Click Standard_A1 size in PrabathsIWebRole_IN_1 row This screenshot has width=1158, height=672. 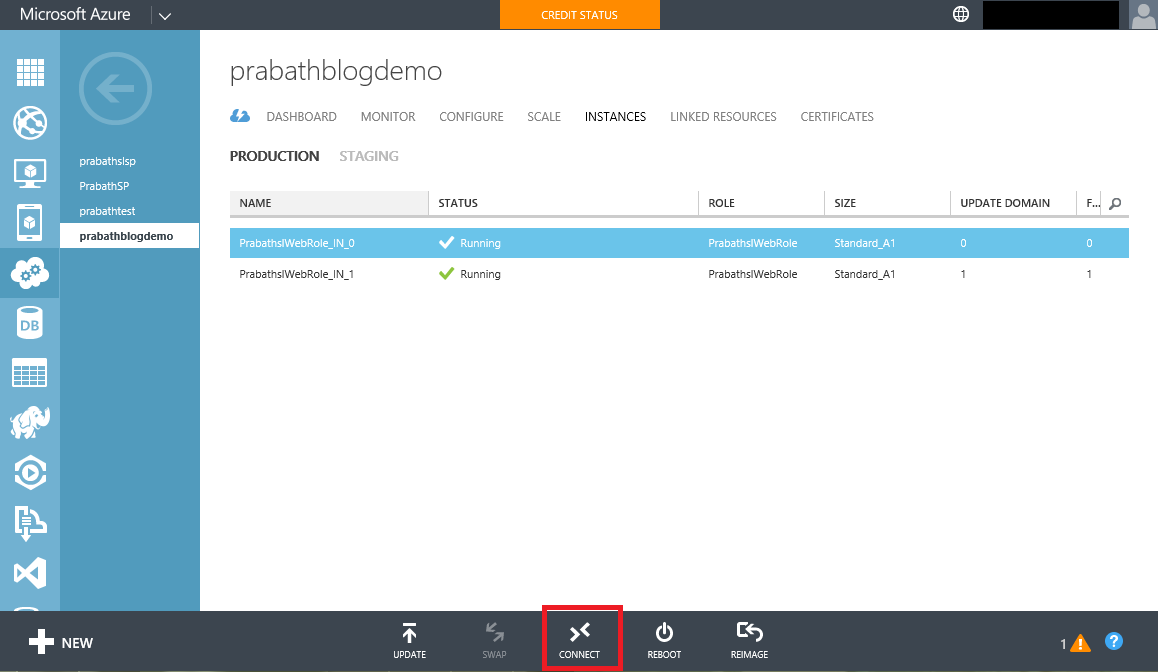[x=865, y=274]
